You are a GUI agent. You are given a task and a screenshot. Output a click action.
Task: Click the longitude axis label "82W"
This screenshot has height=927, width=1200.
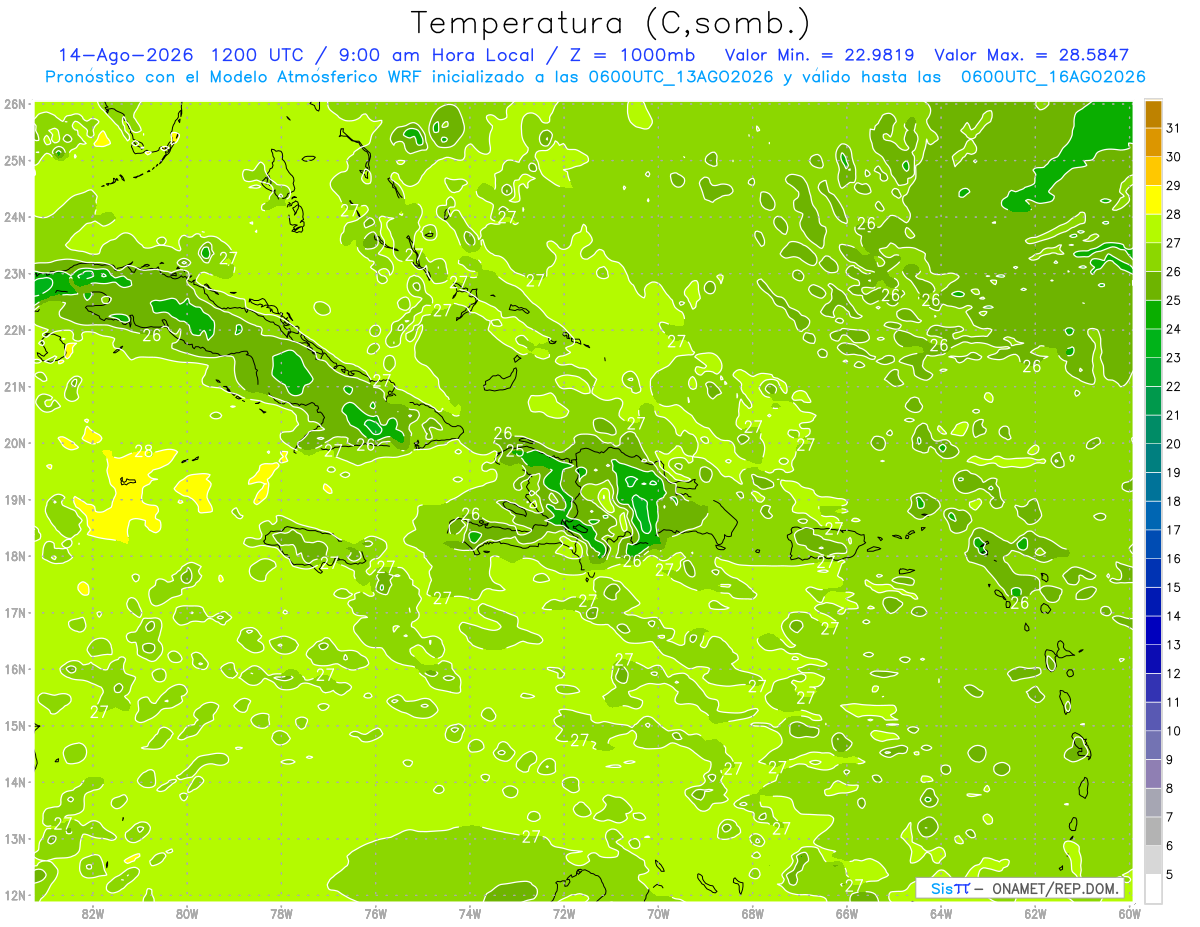pyautogui.click(x=93, y=913)
